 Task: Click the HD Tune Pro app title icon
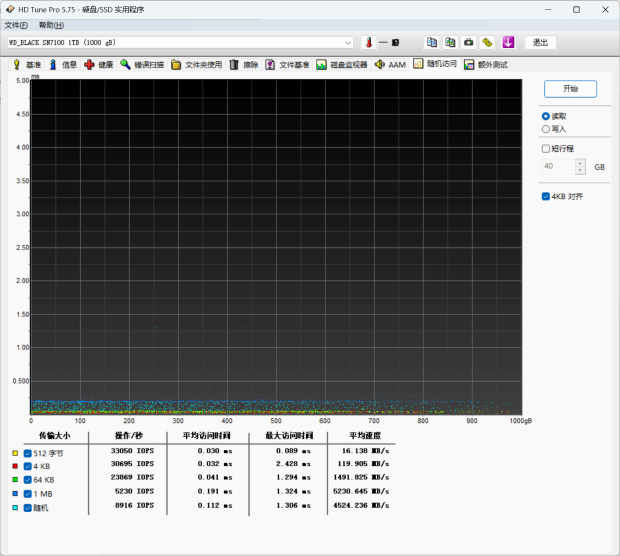[10, 9]
